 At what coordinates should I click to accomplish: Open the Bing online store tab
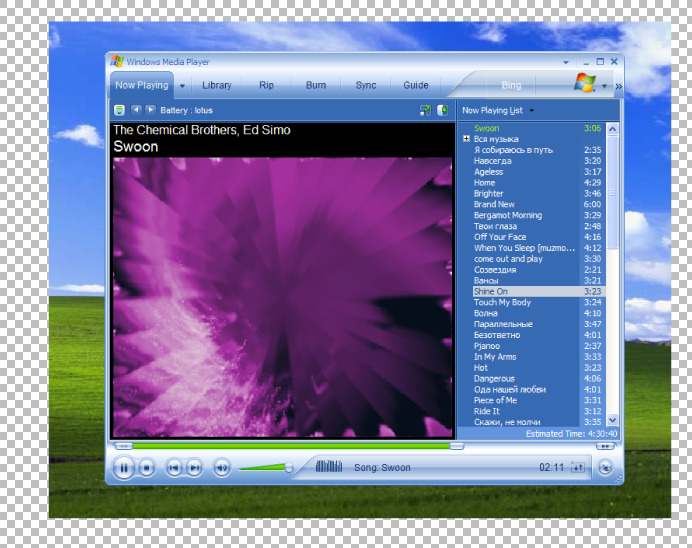click(x=511, y=85)
